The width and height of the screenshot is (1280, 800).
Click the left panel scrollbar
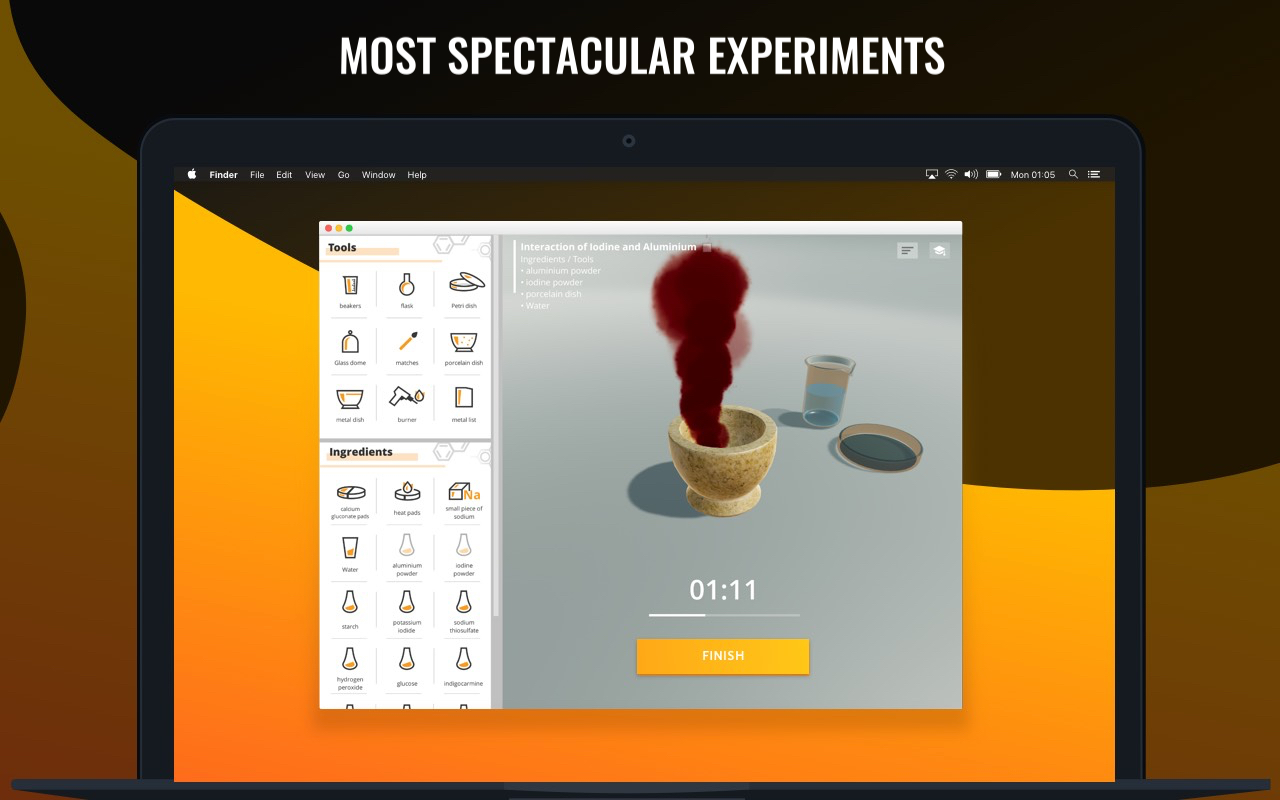coord(496,425)
